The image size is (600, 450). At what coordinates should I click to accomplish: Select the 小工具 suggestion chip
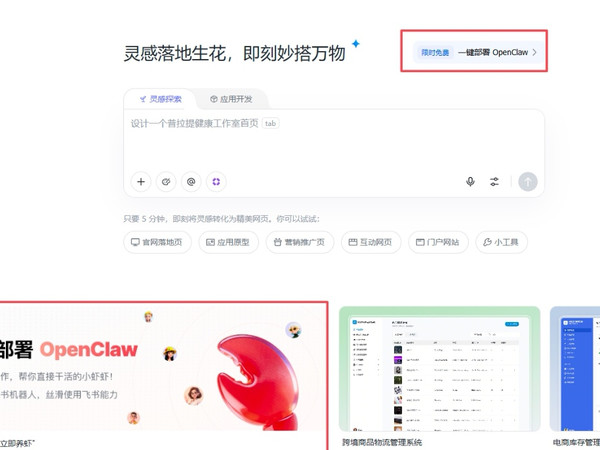click(x=502, y=242)
